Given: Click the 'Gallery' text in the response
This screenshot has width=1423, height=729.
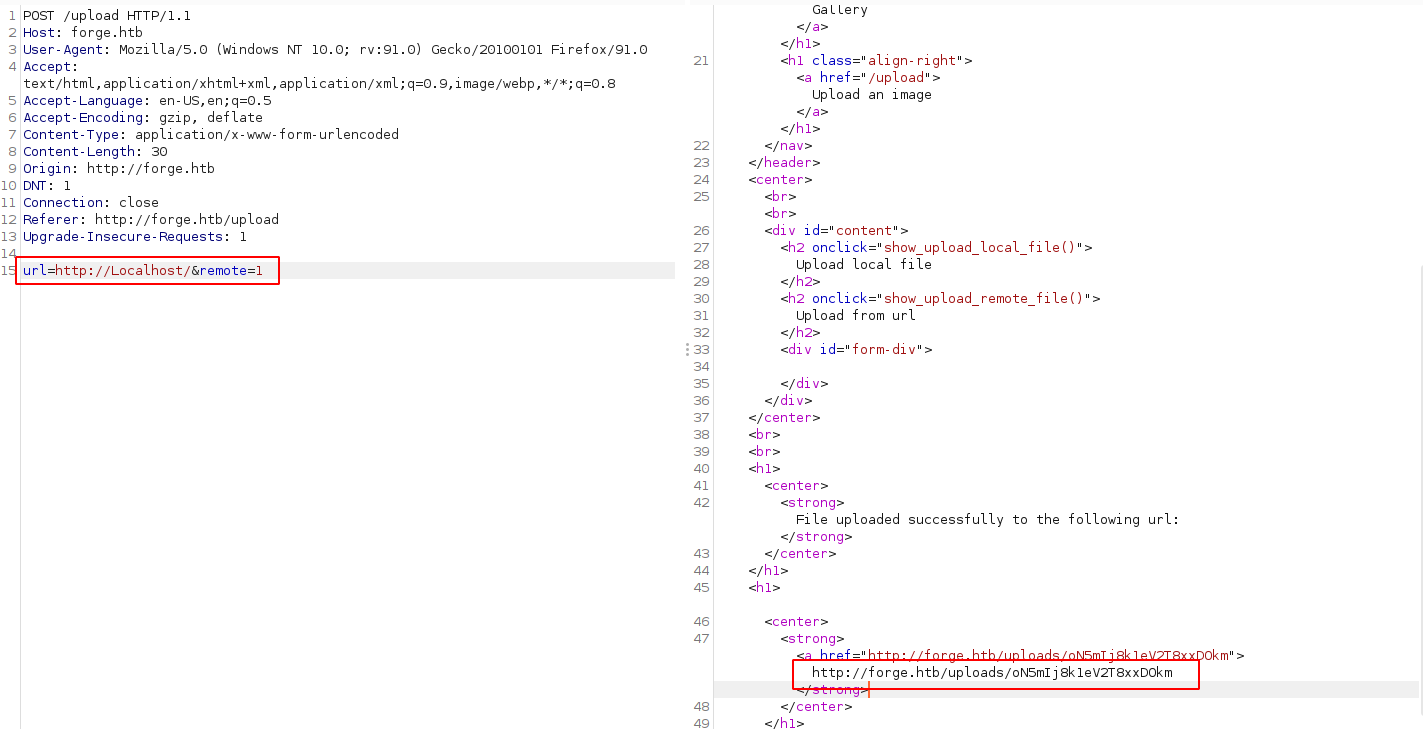Looking at the screenshot, I should [840, 10].
